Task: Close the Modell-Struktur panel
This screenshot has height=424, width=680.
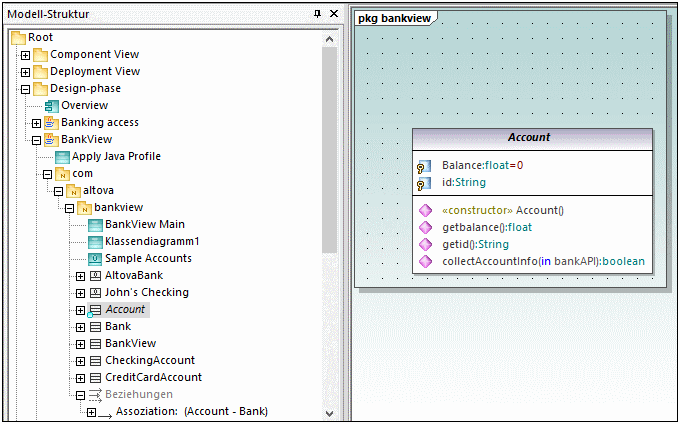Action: point(333,13)
